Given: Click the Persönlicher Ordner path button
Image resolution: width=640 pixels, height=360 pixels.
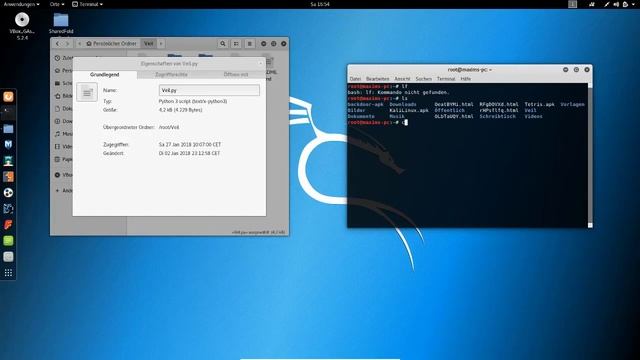Looking at the screenshot, I should (x=111, y=44).
